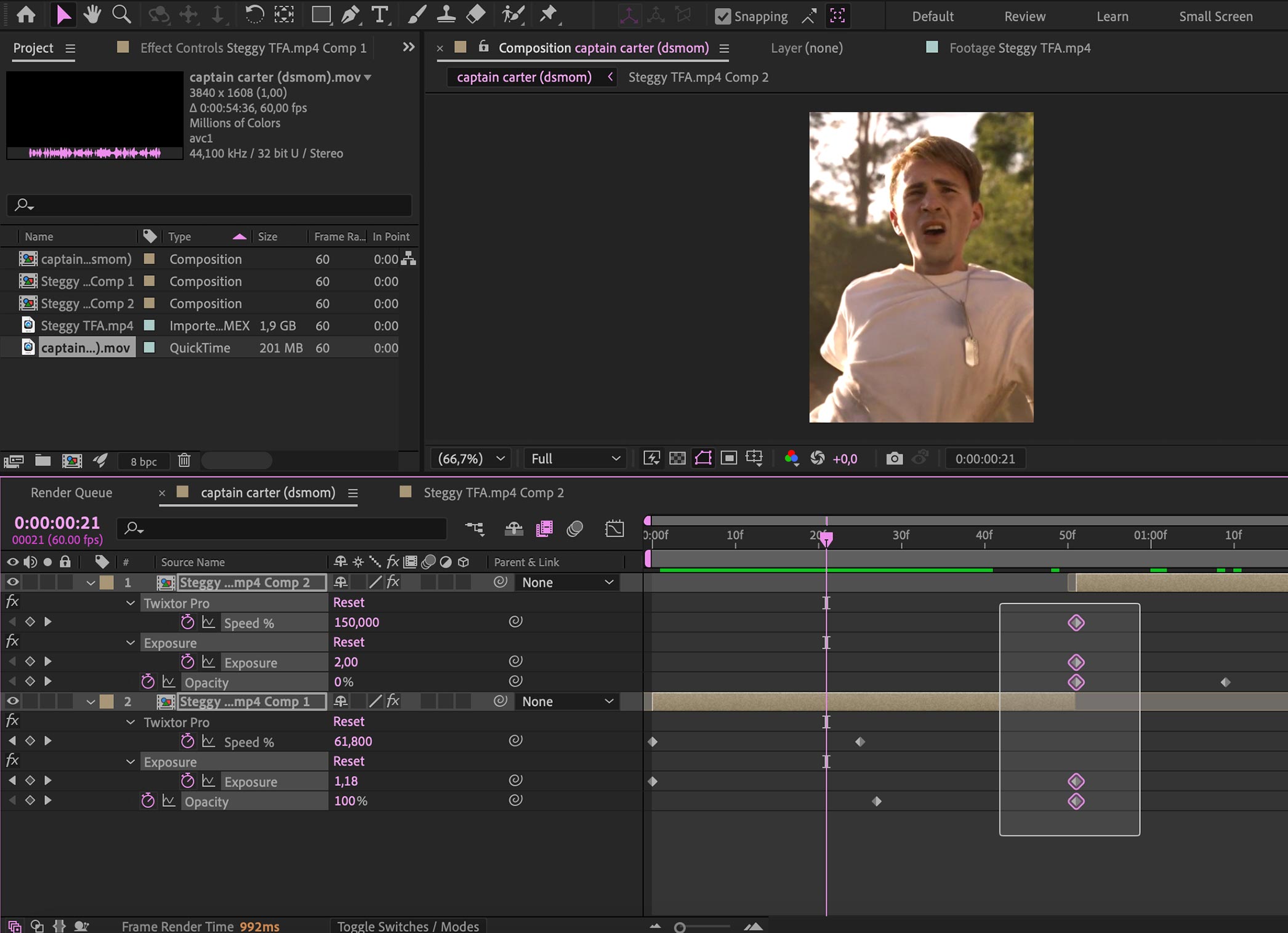Select the Hand tool
1288x933 pixels.
pyautogui.click(x=92, y=14)
